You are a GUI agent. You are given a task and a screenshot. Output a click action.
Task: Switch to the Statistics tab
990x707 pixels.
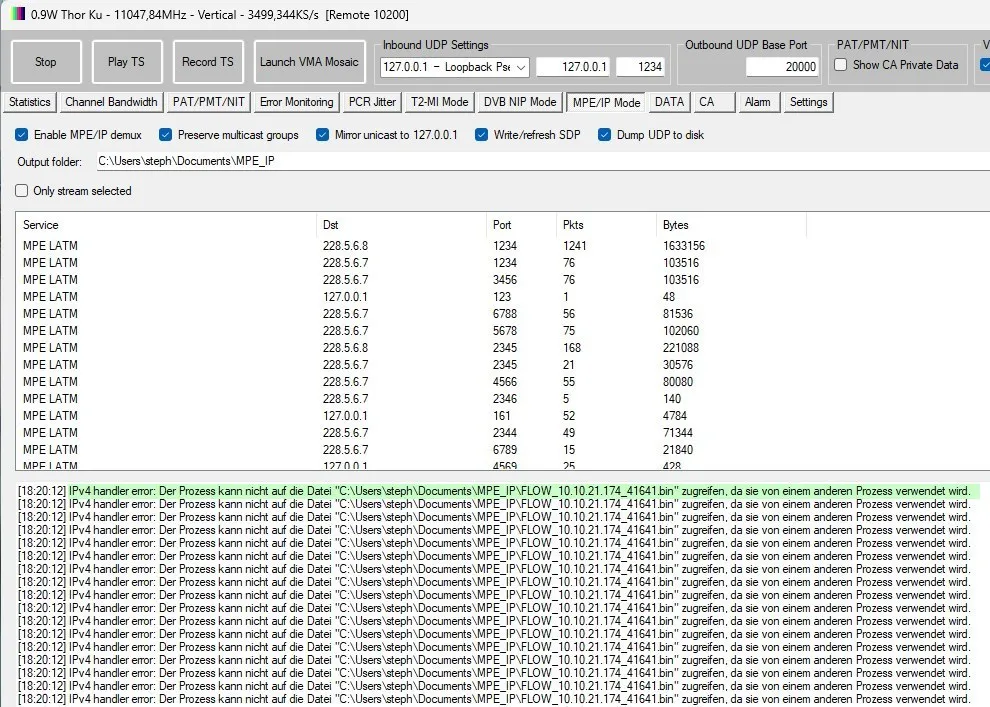tap(30, 102)
